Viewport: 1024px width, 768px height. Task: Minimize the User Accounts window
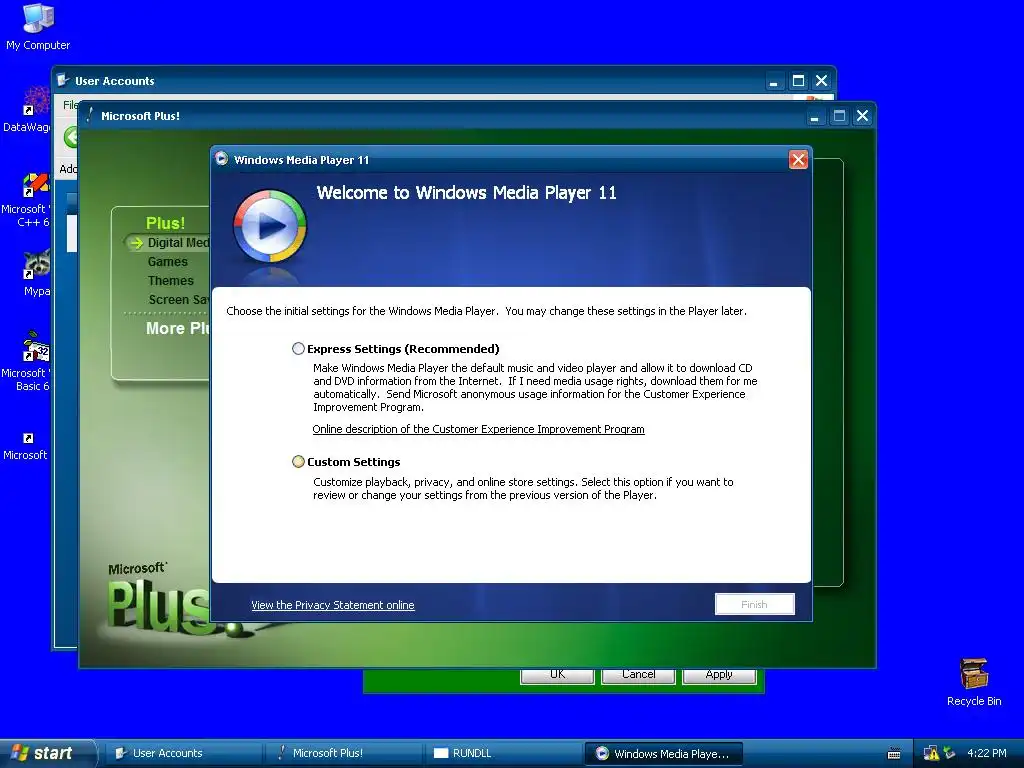pyautogui.click(x=773, y=81)
